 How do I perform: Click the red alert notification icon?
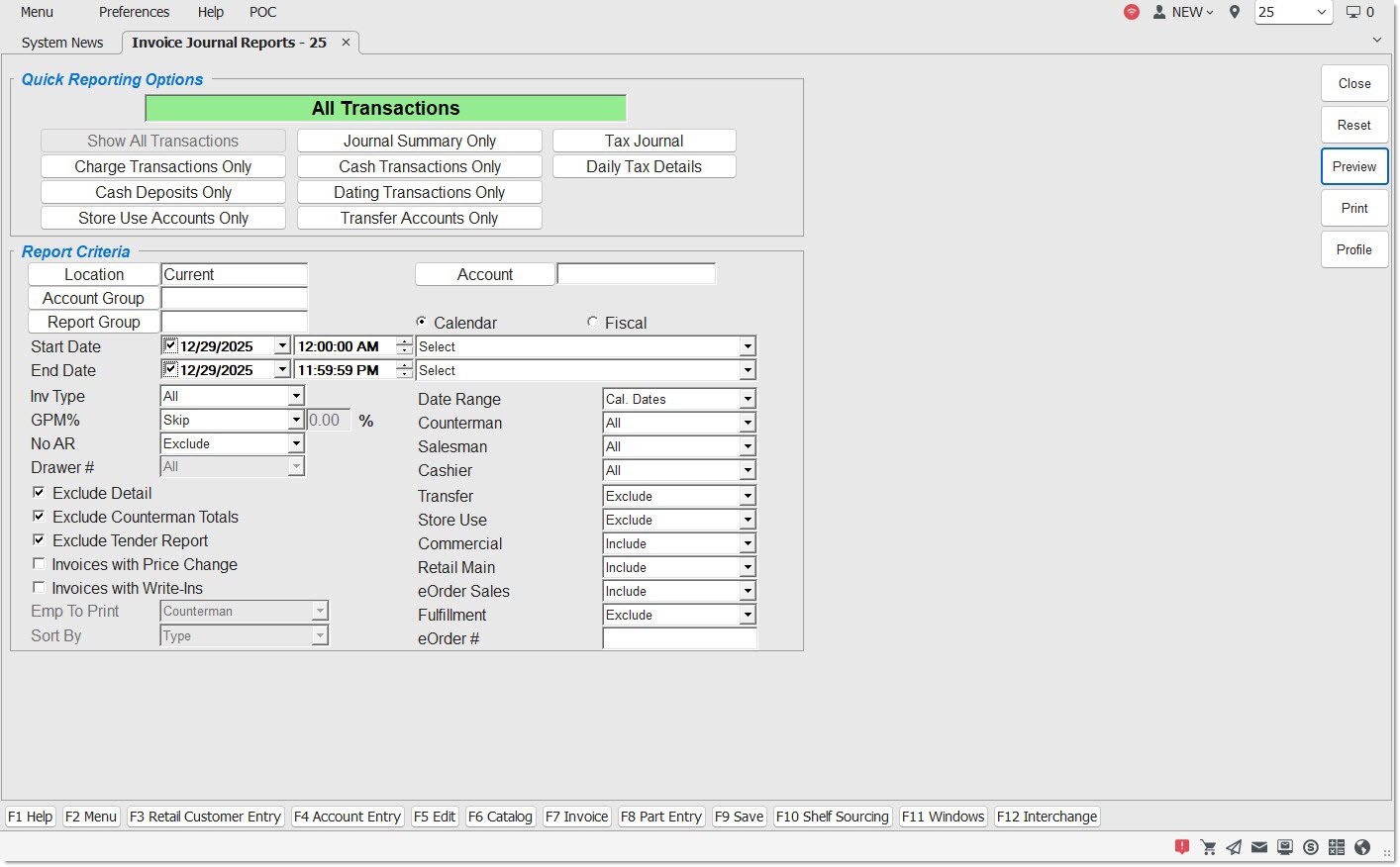[x=1182, y=846]
